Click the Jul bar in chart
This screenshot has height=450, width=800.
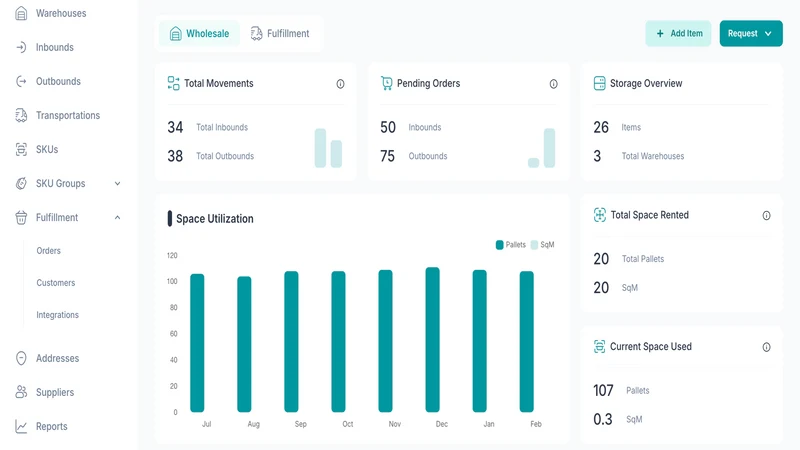point(197,343)
